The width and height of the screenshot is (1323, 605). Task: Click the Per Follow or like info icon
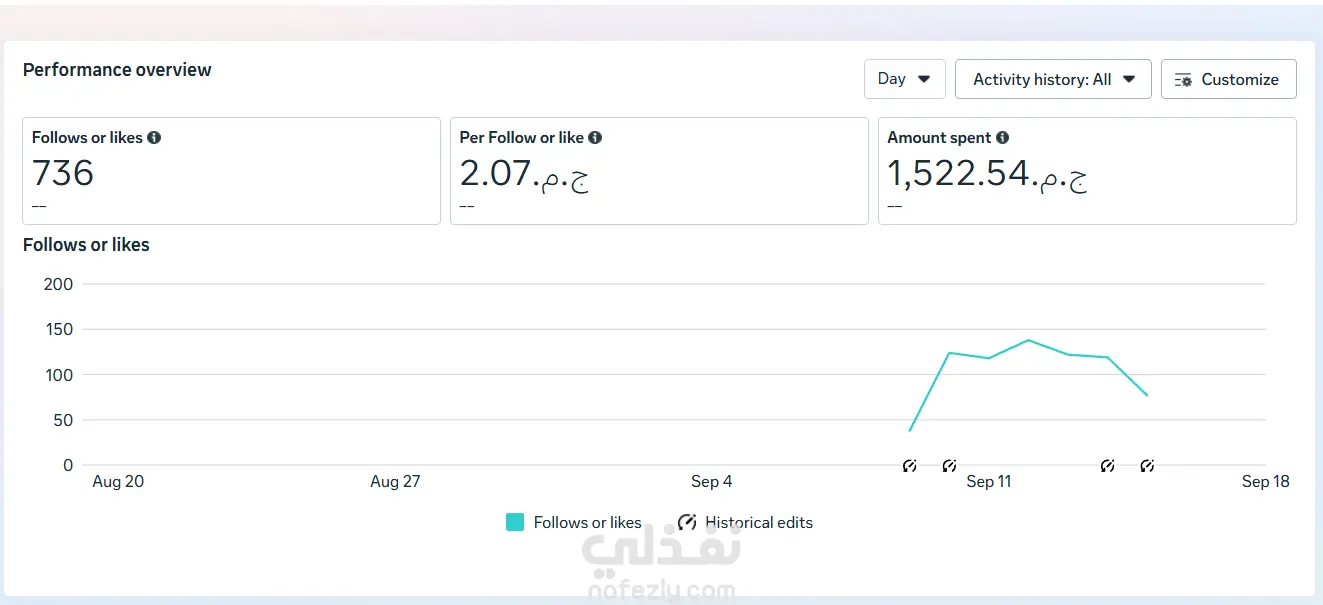(595, 138)
